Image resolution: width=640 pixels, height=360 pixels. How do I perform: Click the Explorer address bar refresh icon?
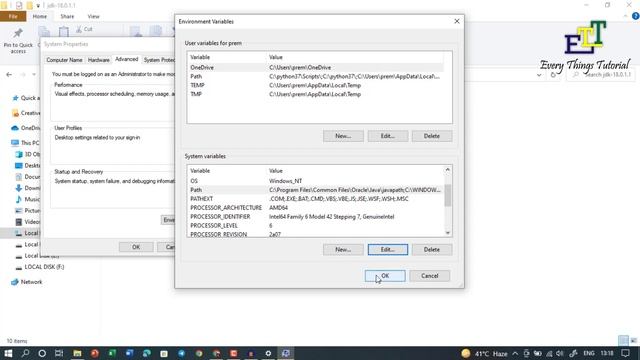click(x=553, y=75)
